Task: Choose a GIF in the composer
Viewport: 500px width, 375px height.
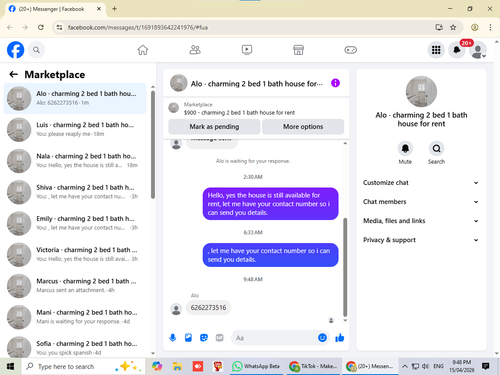Action: [219, 338]
